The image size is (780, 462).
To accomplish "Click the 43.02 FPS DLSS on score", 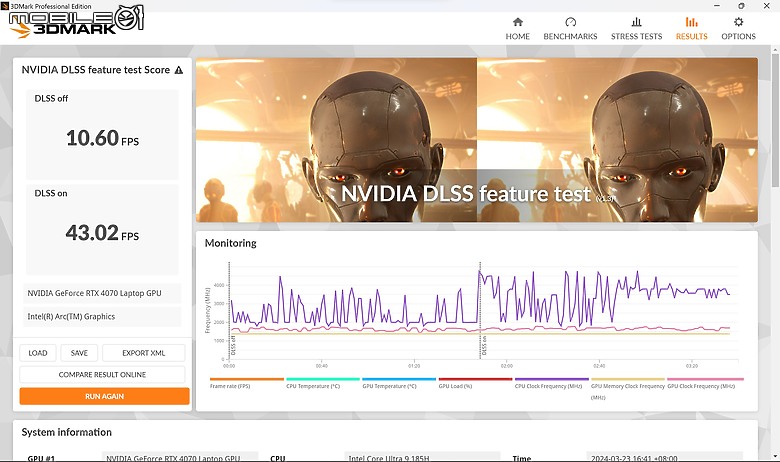I will [x=102, y=233].
